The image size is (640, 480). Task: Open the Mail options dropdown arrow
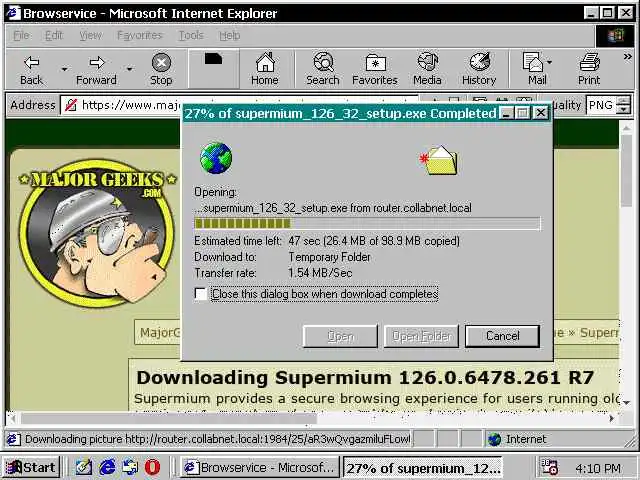(549, 62)
